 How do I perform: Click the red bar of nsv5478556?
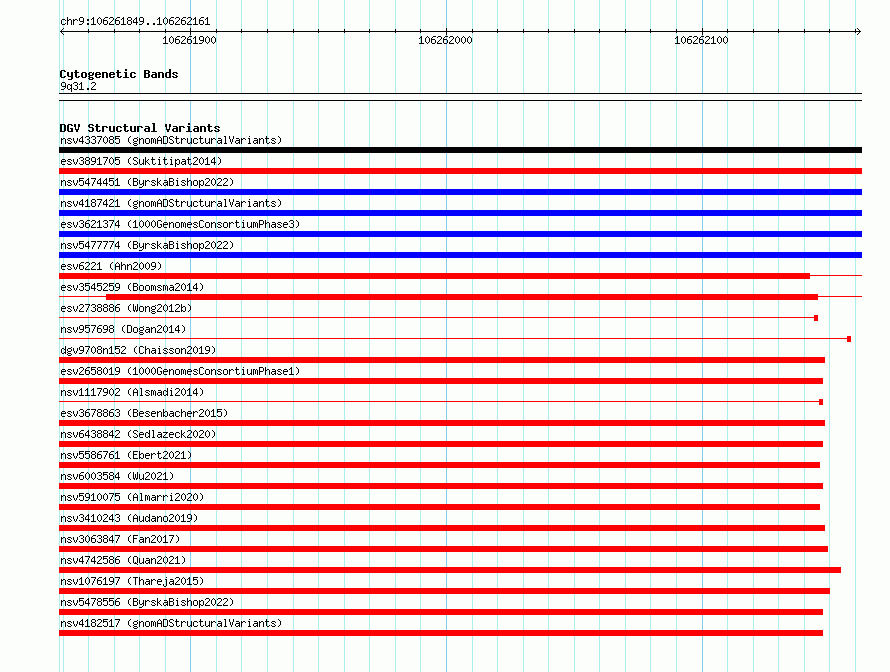pyautogui.click(x=441, y=612)
